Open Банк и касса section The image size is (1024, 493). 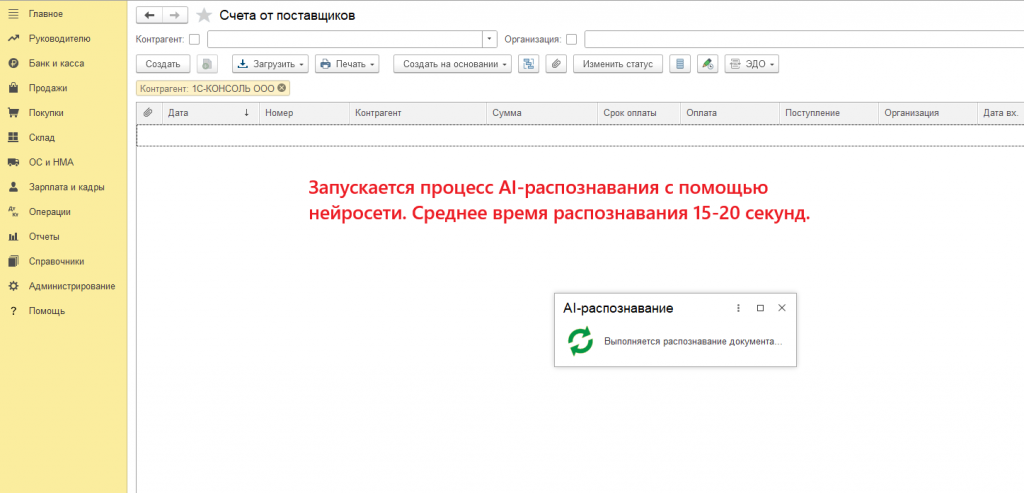(x=56, y=63)
